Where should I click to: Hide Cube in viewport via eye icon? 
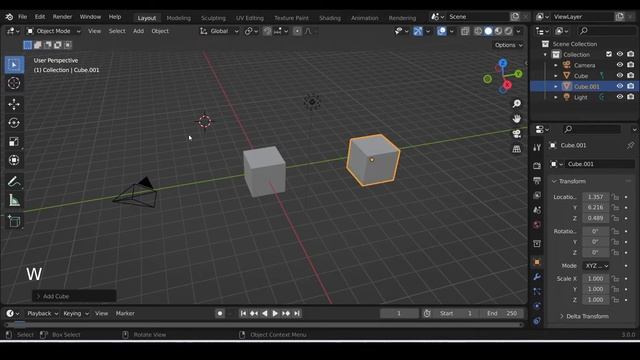(x=620, y=76)
